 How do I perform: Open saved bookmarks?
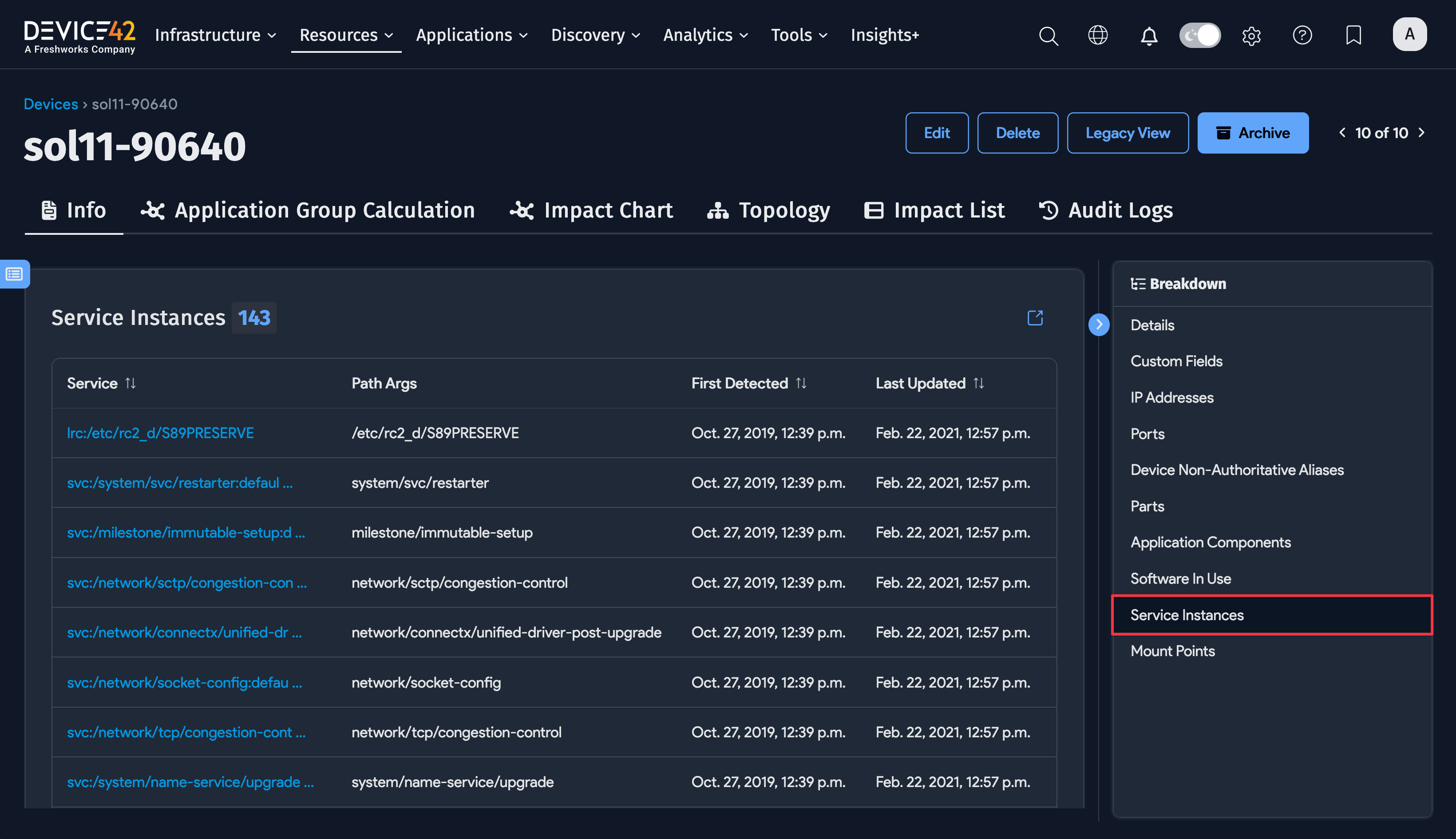pyautogui.click(x=1353, y=35)
